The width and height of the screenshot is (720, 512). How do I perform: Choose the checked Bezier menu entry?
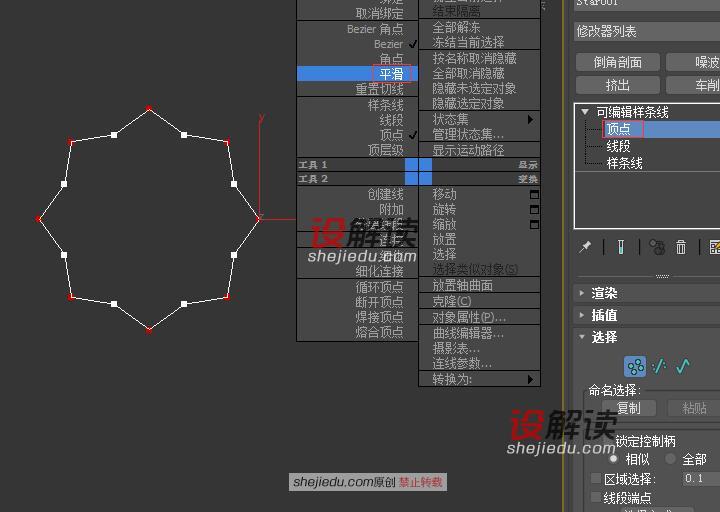click(x=388, y=44)
